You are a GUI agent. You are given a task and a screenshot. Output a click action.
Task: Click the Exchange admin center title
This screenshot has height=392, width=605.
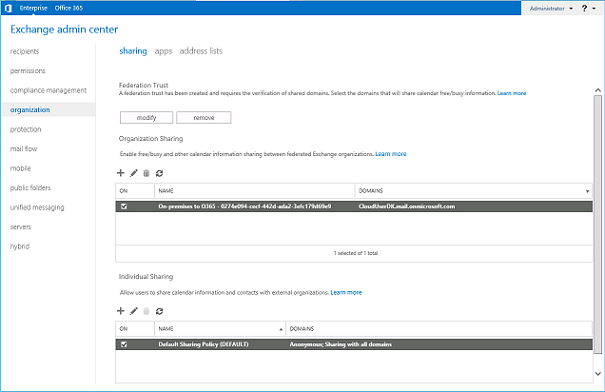pyautogui.click(x=64, y=29)
